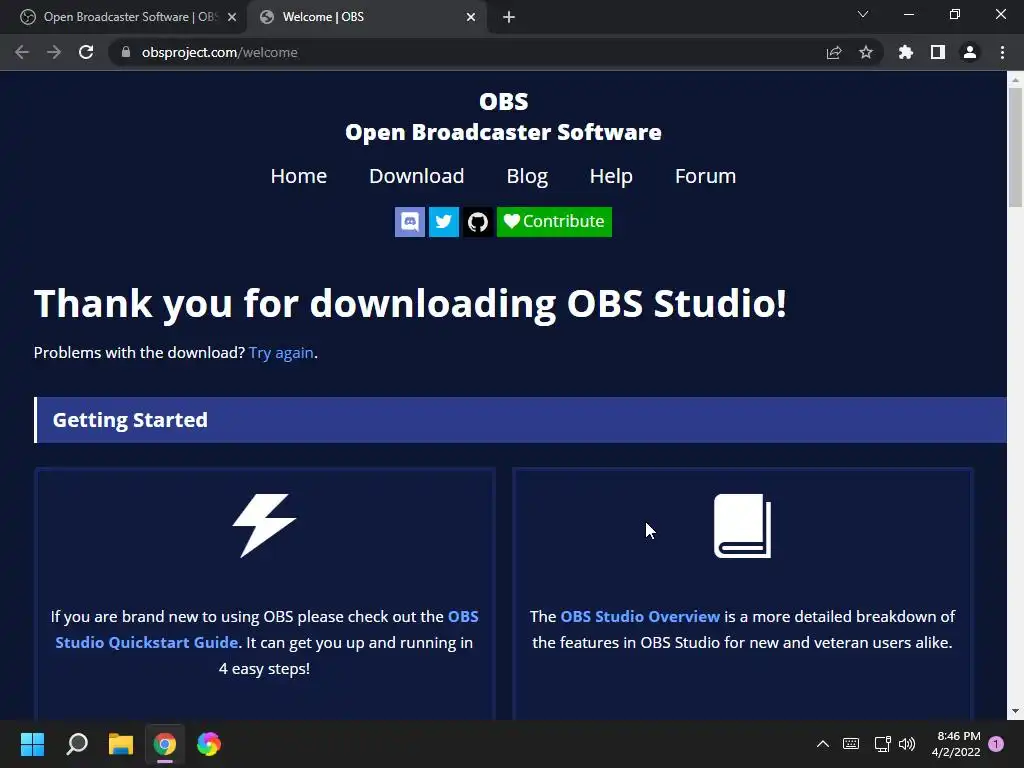Screen dimensions: 1024x768
Task: Open the Forum navigation link
Action: [705, 176]
